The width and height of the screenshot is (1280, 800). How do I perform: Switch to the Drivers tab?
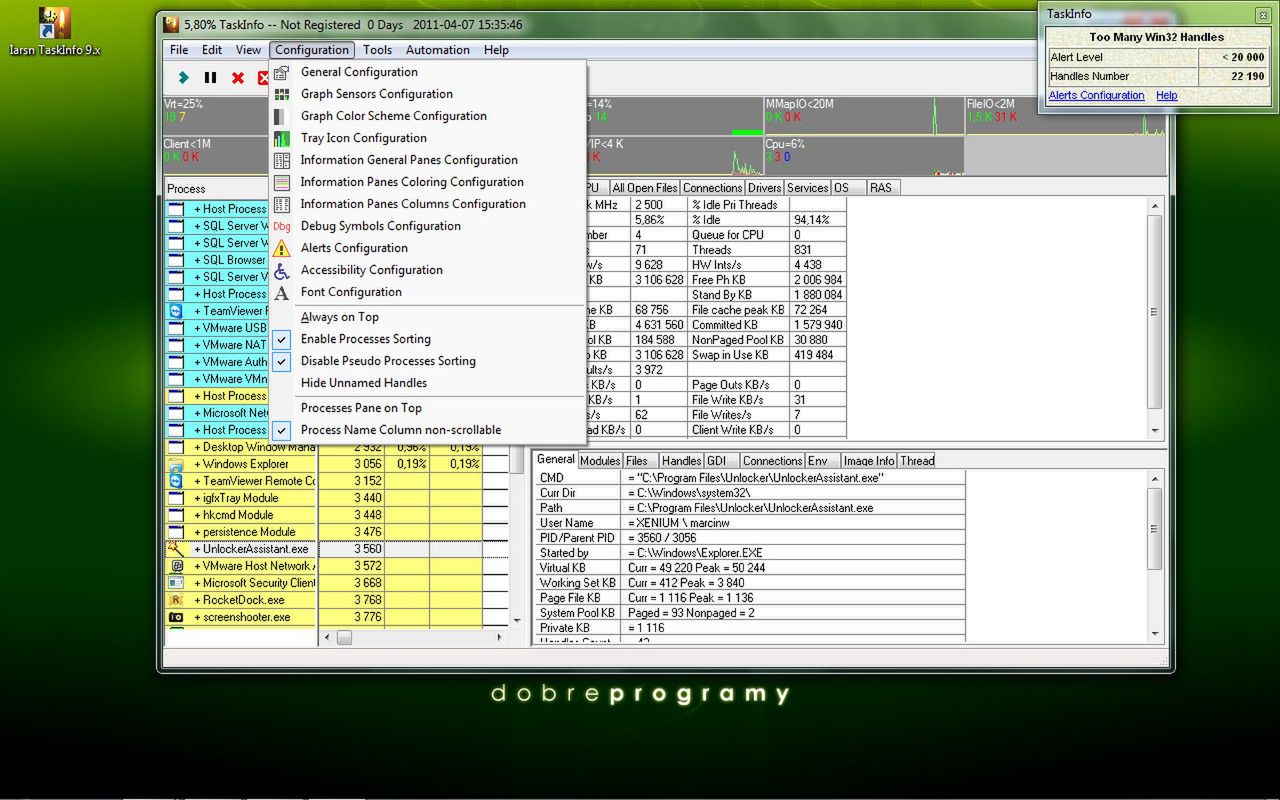765,188
